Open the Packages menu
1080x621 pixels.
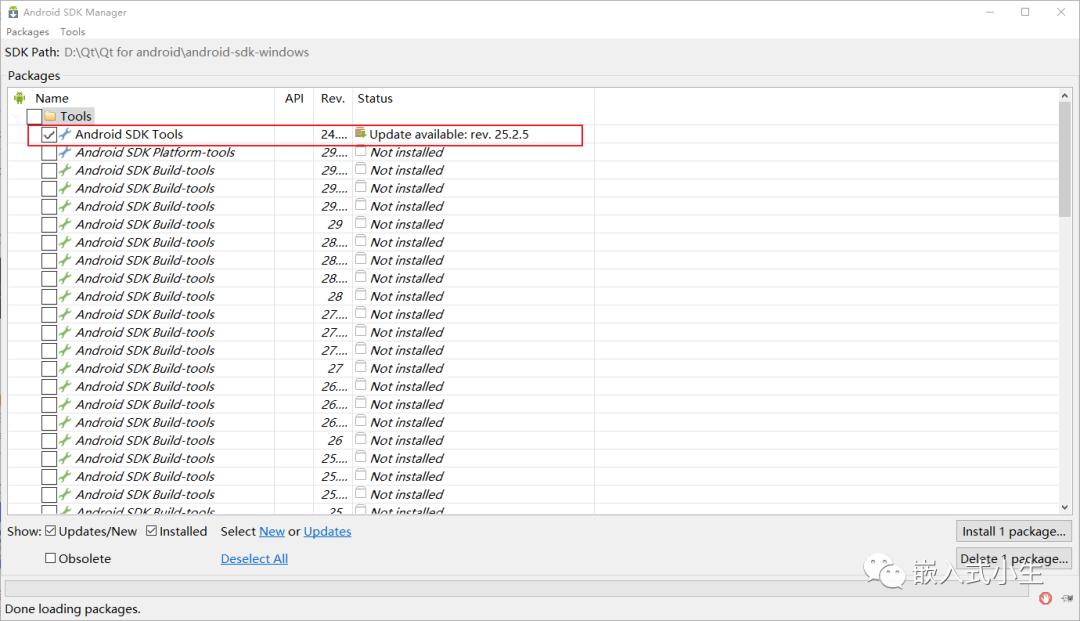tap(28, 32)
